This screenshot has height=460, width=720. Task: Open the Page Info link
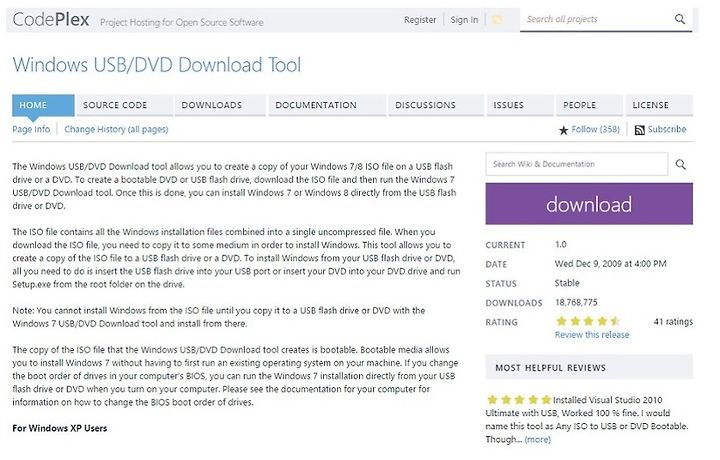click(31, 129)
